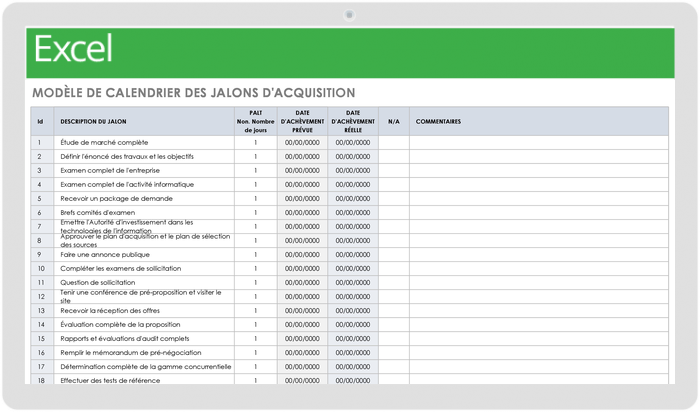Click 'Compléter les examens de sollicitation'
This screenshot has height=412, width=700.
(144, 269)
